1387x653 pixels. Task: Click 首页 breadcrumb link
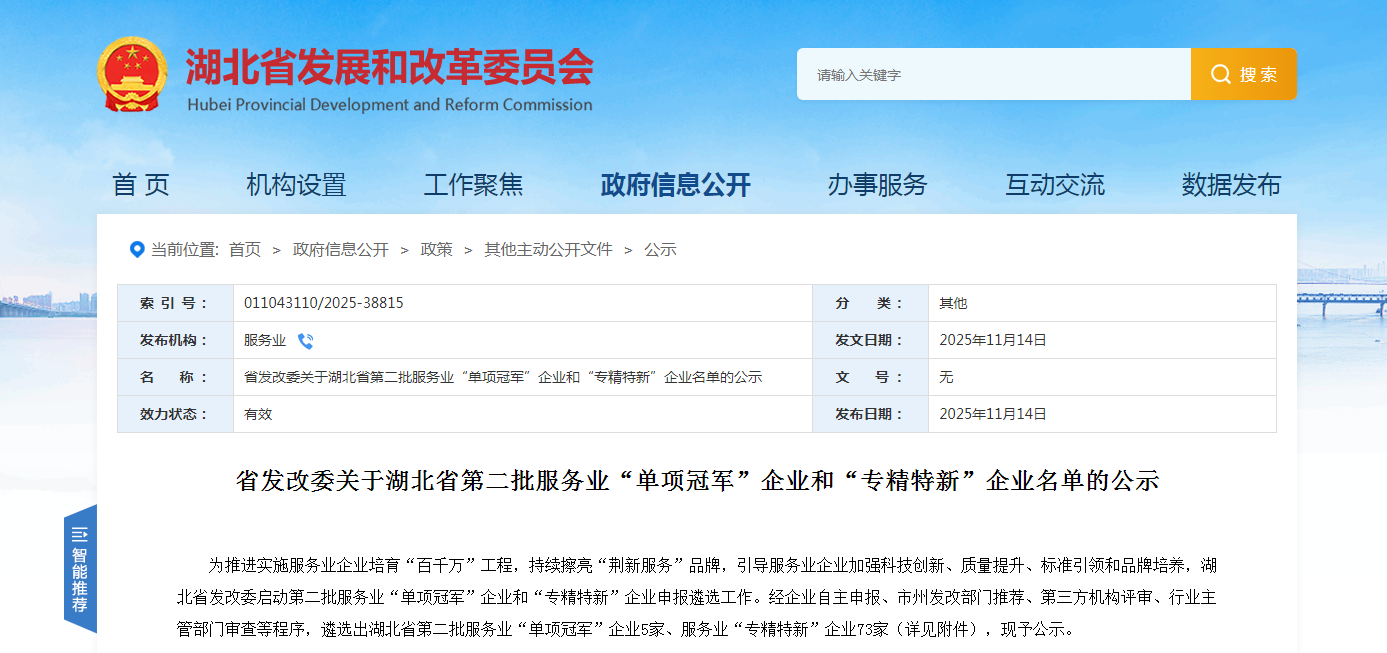coord(244,250)
